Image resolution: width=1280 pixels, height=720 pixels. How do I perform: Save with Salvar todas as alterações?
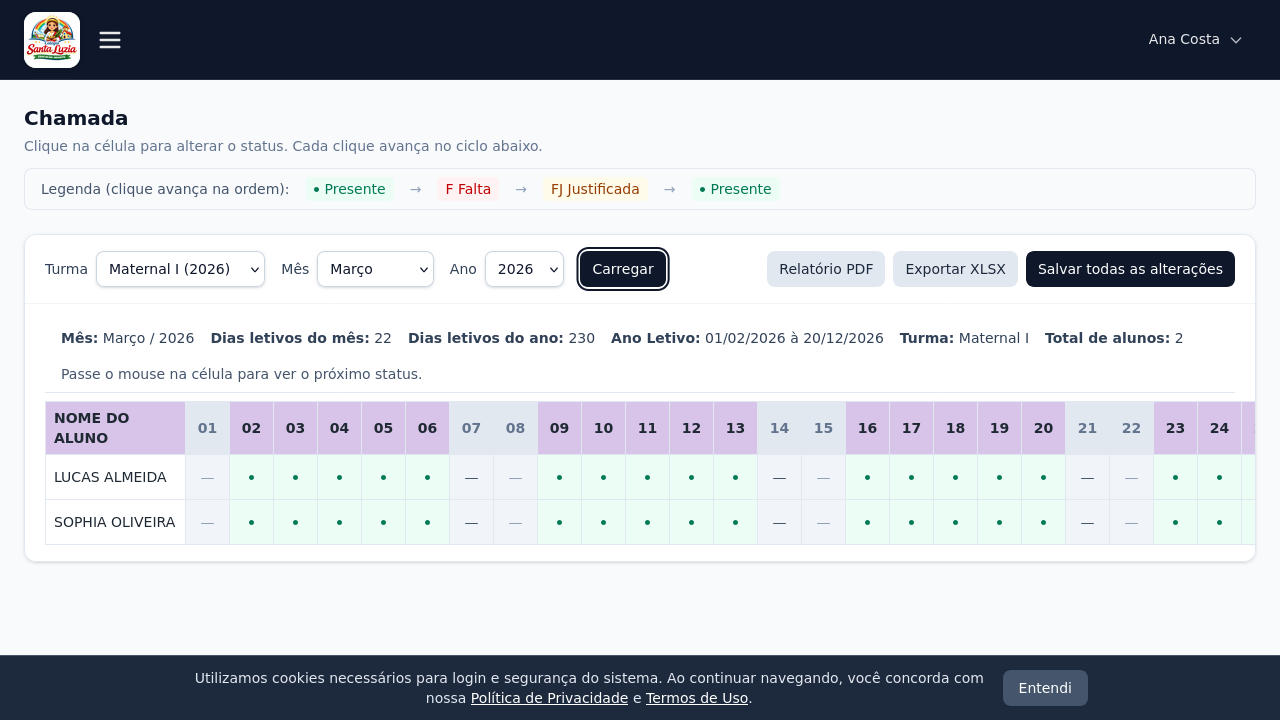point(1130,269)
